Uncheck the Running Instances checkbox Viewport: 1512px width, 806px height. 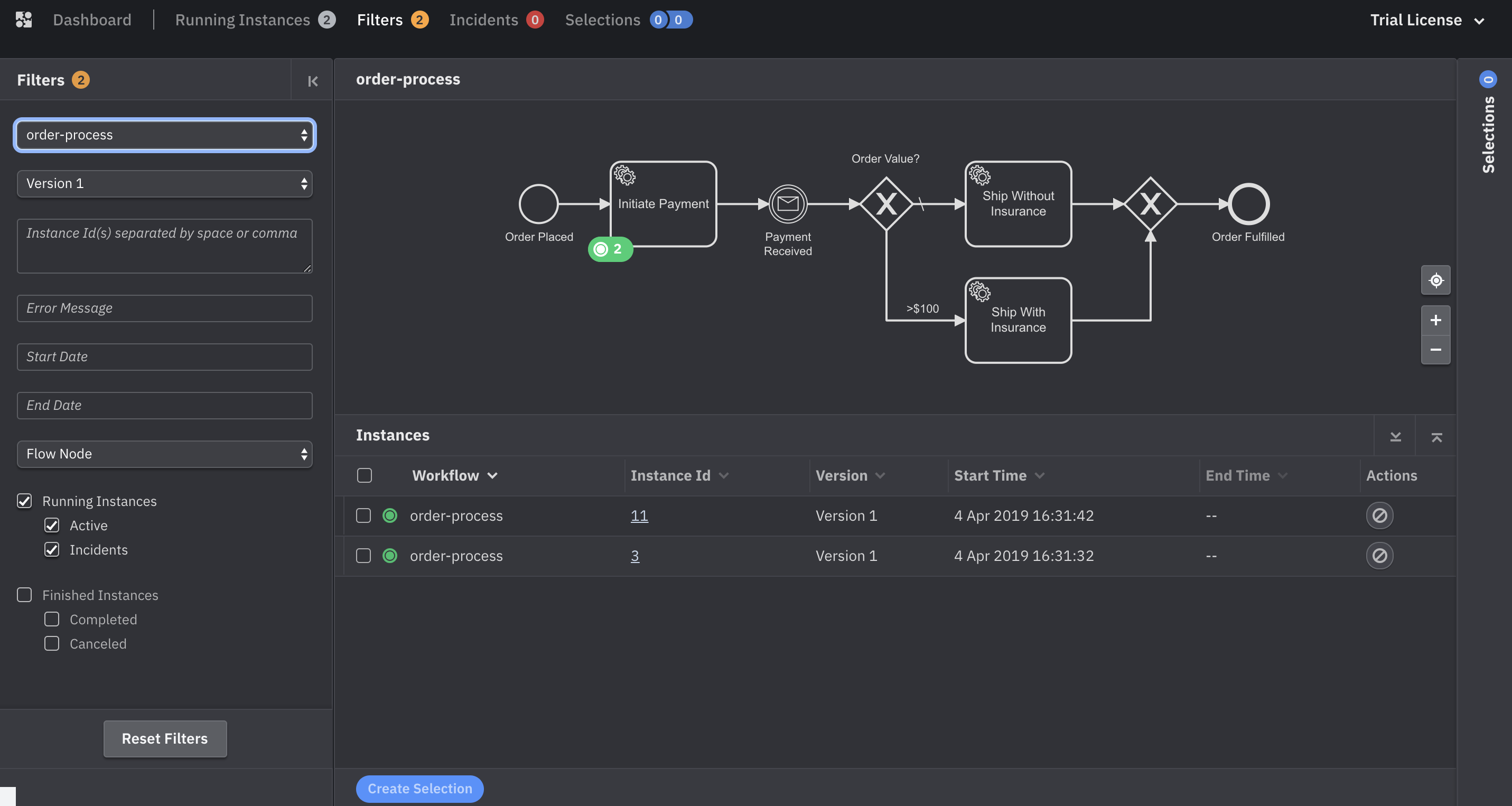pyautogui.click(x=24, y=500)
